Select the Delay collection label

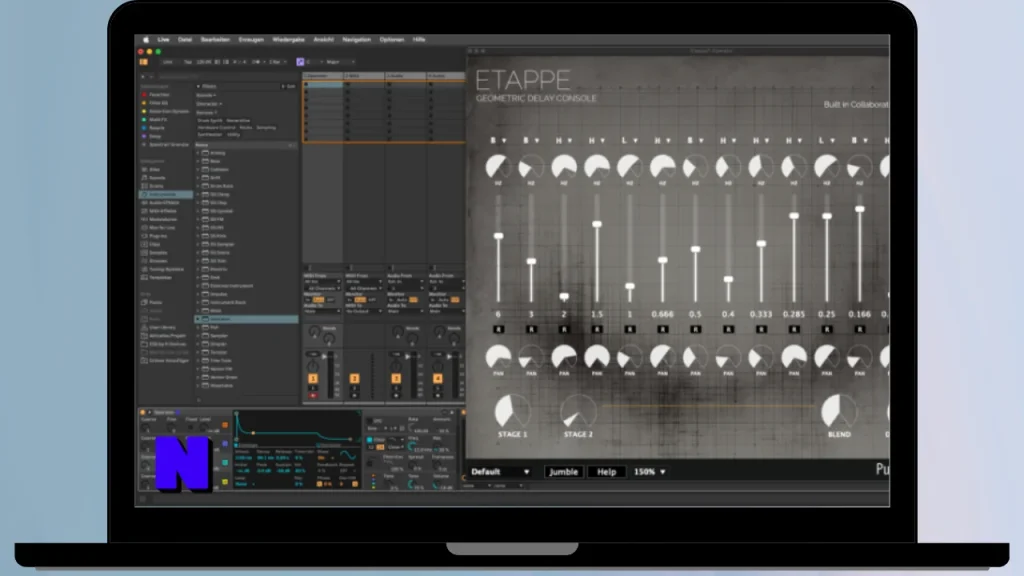tap(155, 136)
